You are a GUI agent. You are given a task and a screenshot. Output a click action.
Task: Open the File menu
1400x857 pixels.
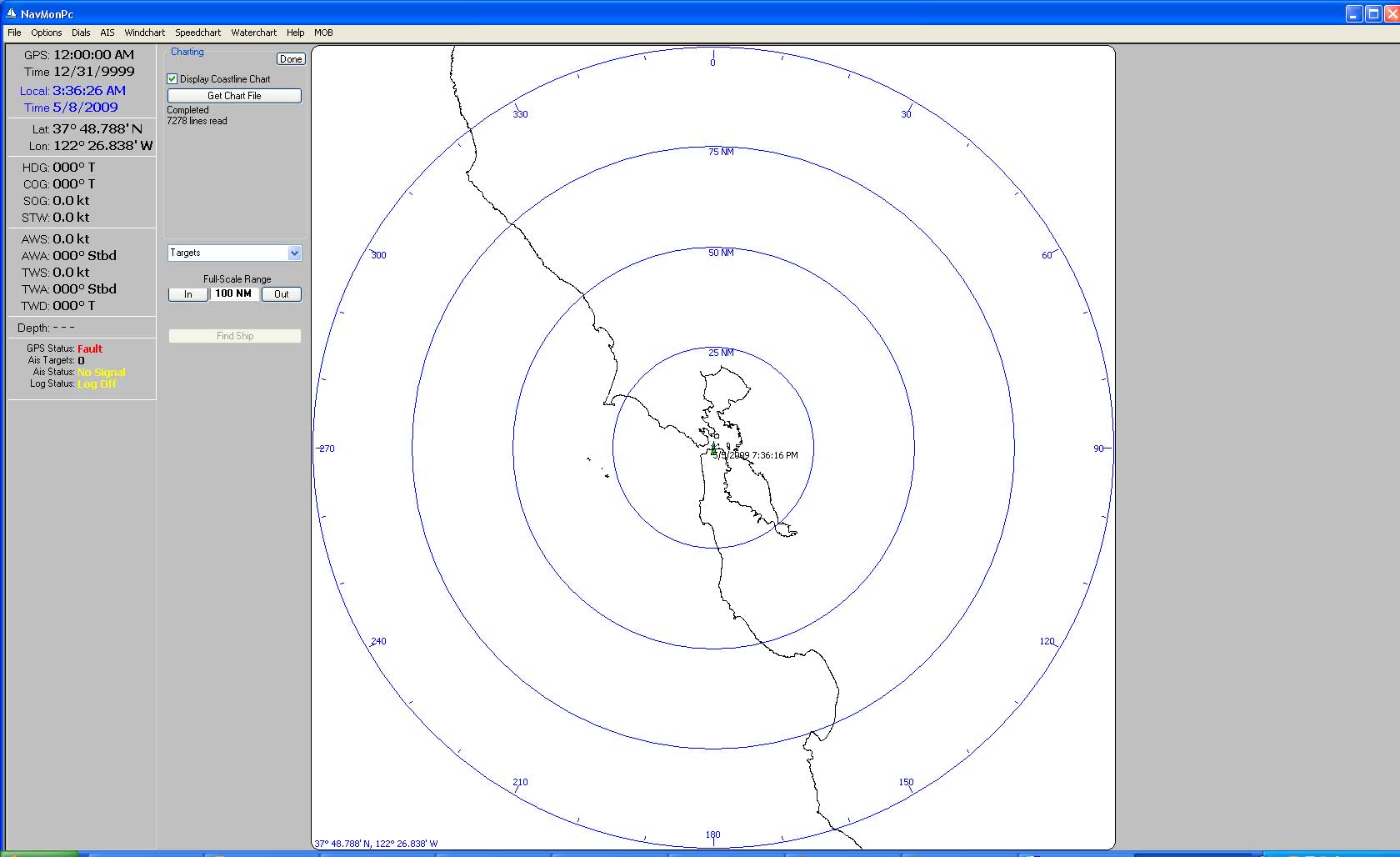coord(14,33)
